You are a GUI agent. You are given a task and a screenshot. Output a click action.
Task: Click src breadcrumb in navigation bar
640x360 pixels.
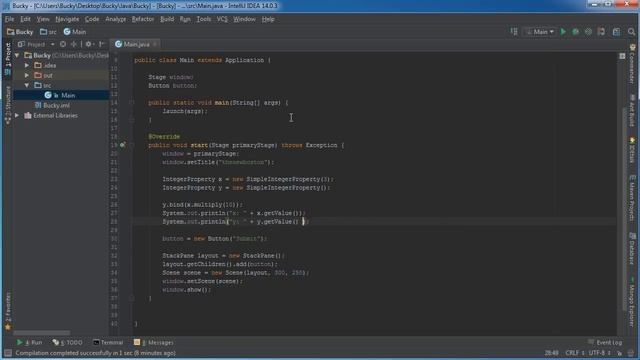48,31
